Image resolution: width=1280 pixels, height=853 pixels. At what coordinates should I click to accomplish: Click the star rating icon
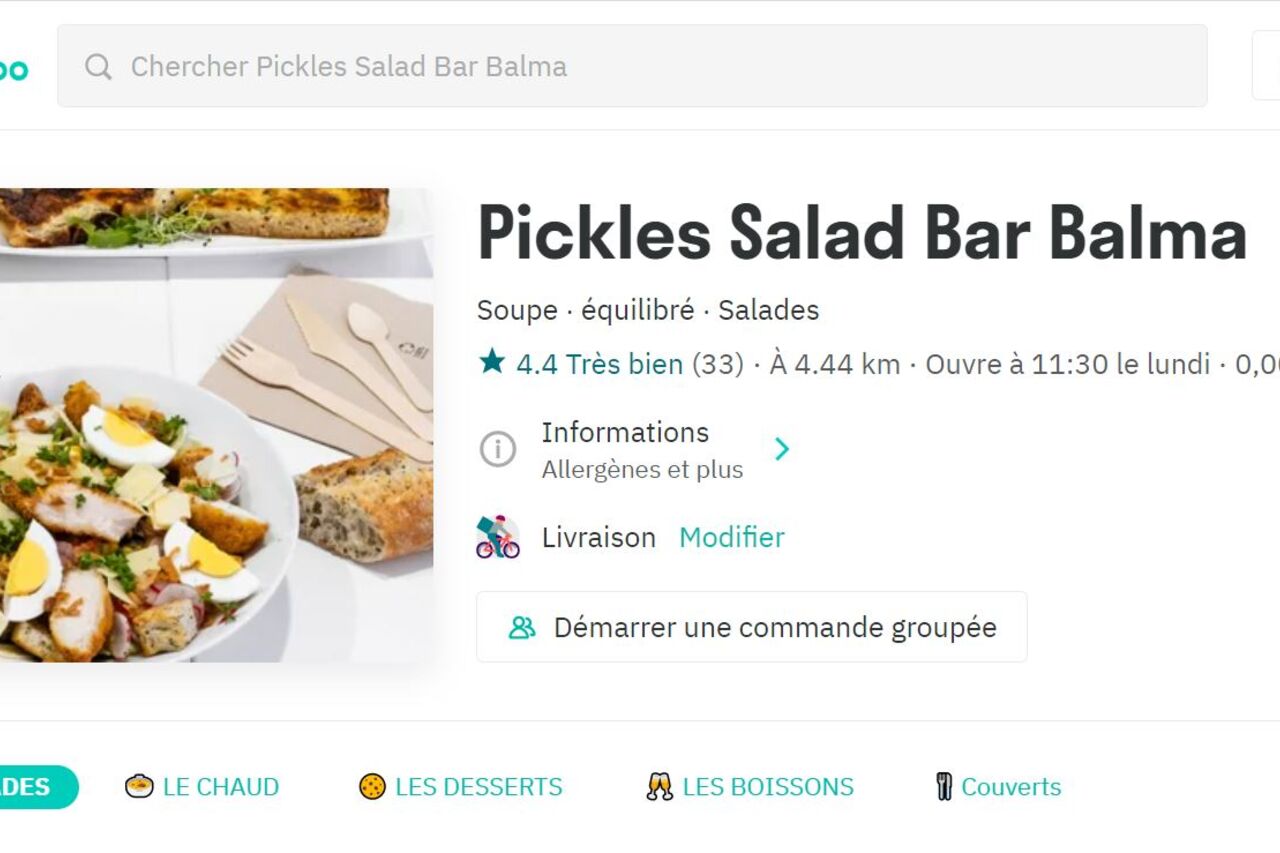coord(491,363)
